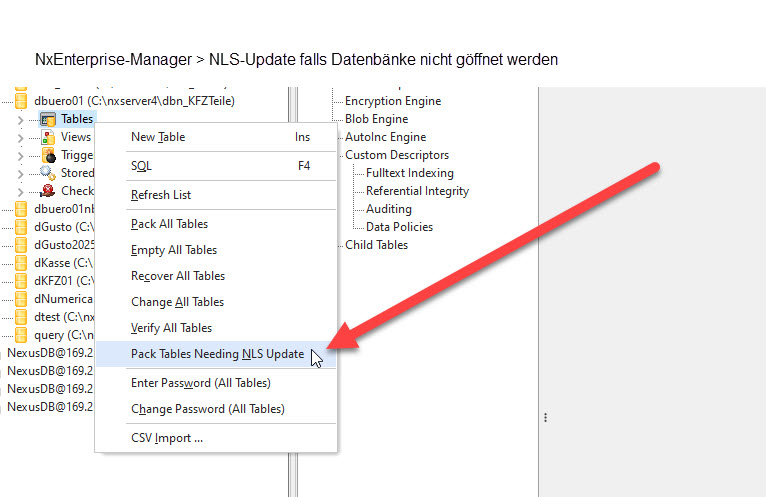Screen dimensions: 766x497
Task: Click the Views node icon
Action: (48, 137)
